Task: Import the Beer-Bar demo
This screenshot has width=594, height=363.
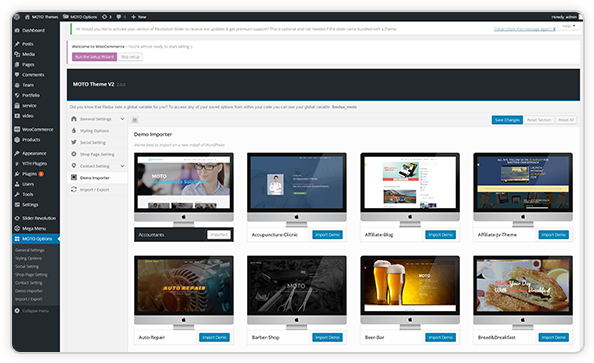Action: tap(440, 337)
